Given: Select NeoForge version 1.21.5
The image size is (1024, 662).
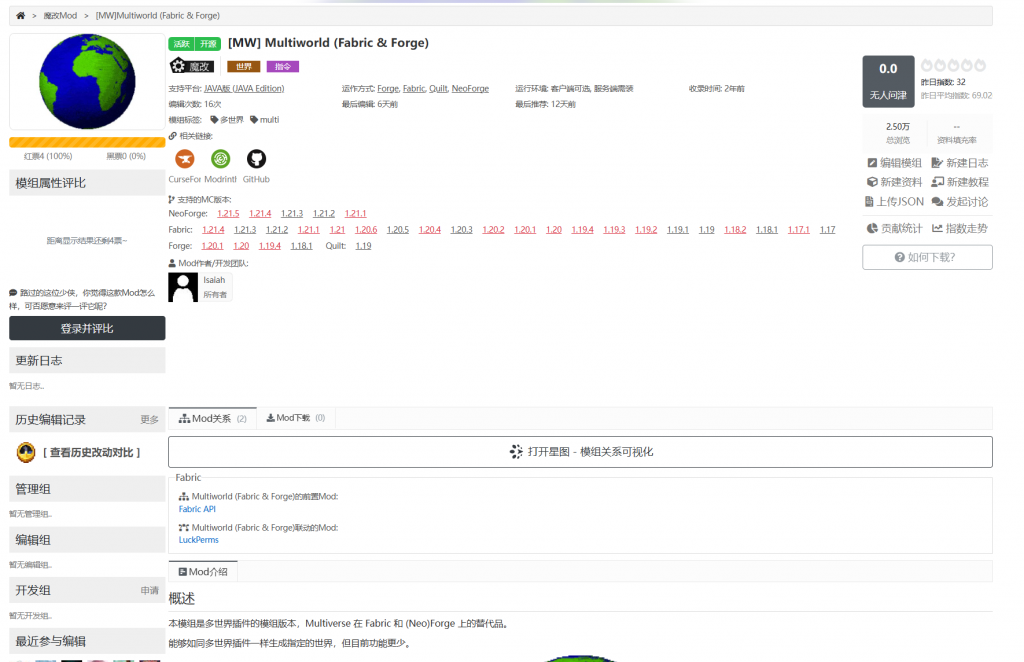Looking at the screenshot, I should pyautogui.click(x=228, y=213).
